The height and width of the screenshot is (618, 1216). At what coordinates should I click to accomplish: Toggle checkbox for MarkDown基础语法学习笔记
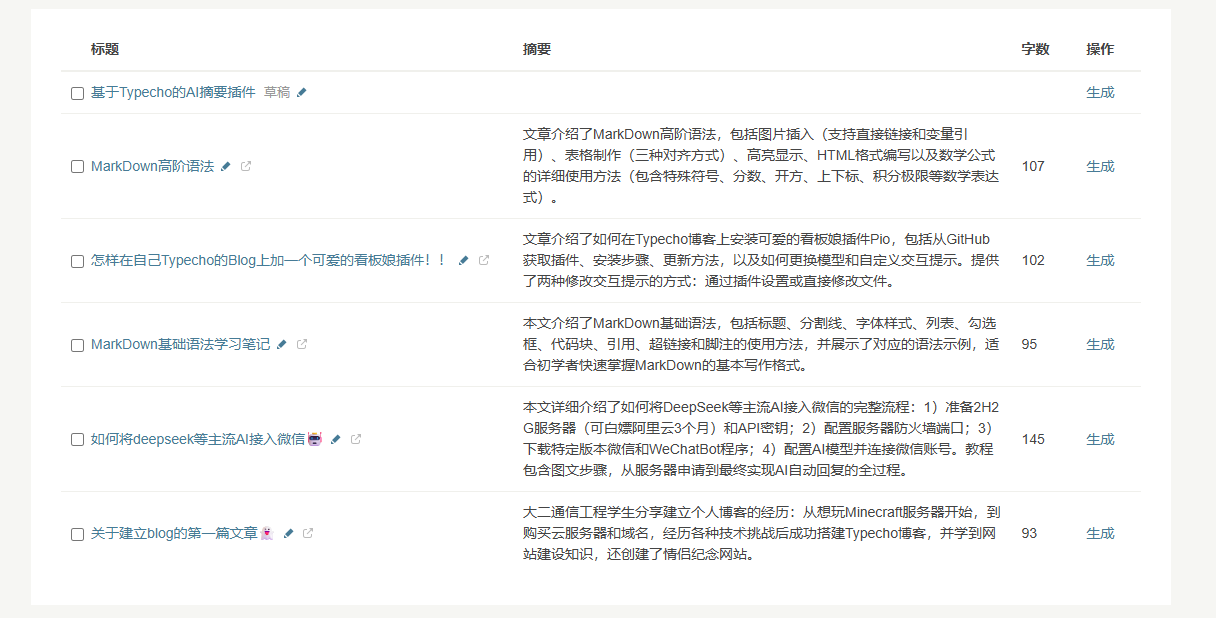[x=77, y=345]
